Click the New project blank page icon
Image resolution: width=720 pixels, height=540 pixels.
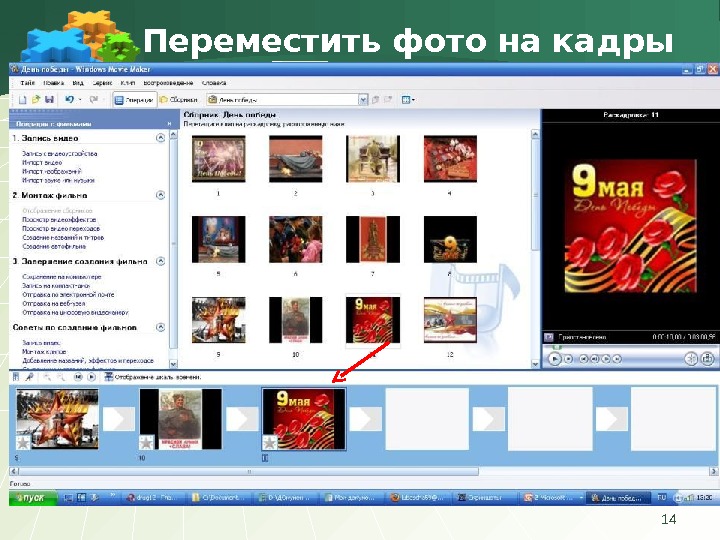pyautogui.click(x=22, y=99)
